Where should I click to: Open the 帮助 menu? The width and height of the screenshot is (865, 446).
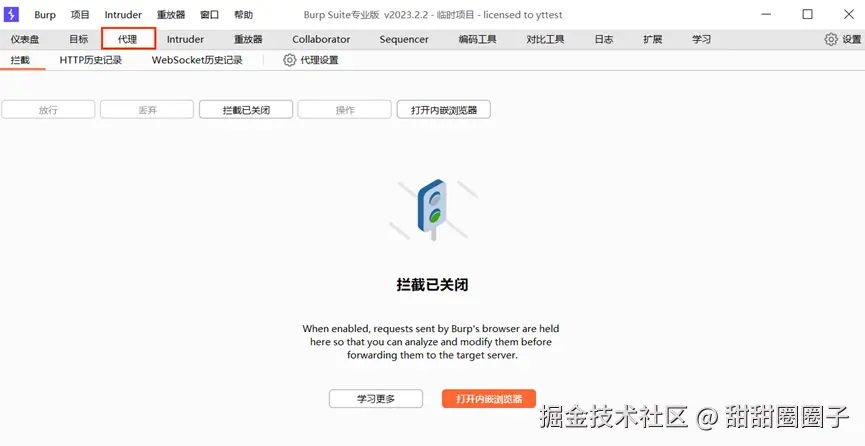pos(243,15)
